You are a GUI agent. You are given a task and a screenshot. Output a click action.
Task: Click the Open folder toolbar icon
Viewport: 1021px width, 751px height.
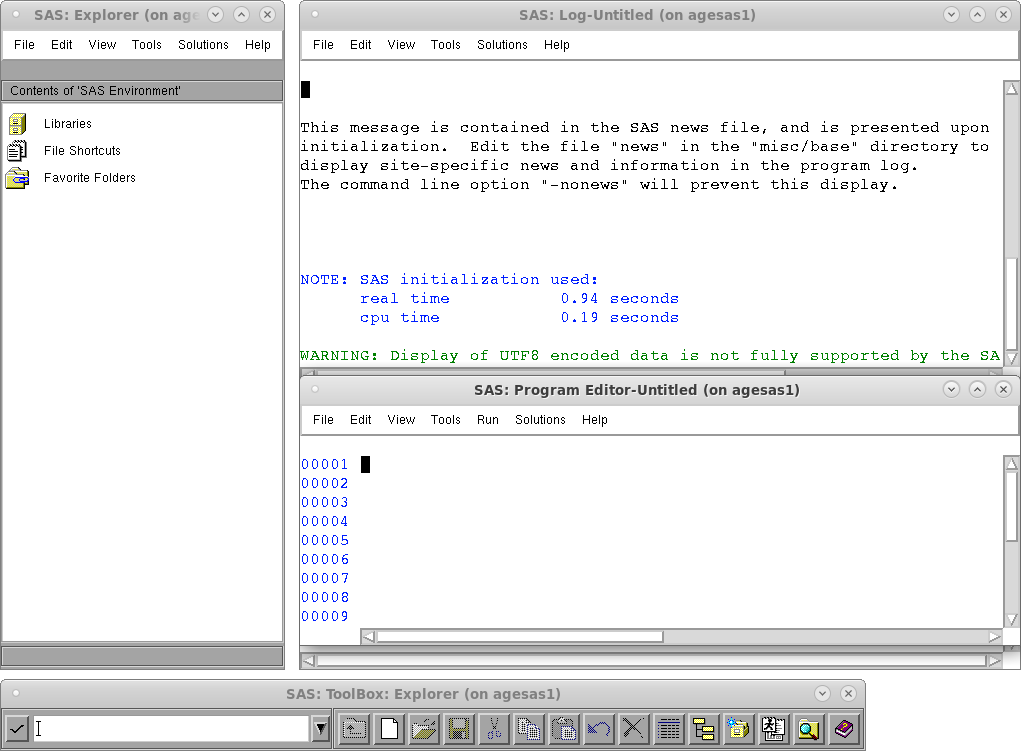tap(424, 729)
